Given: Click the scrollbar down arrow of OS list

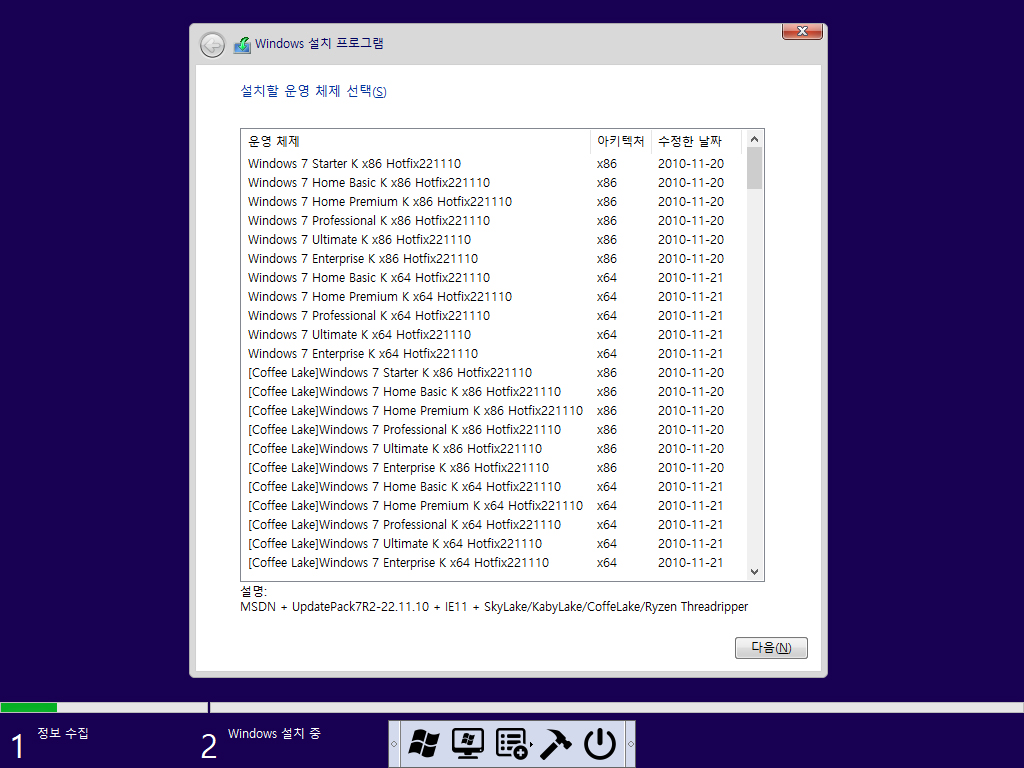Looking at the screenshot, I should tap(754, 572).
